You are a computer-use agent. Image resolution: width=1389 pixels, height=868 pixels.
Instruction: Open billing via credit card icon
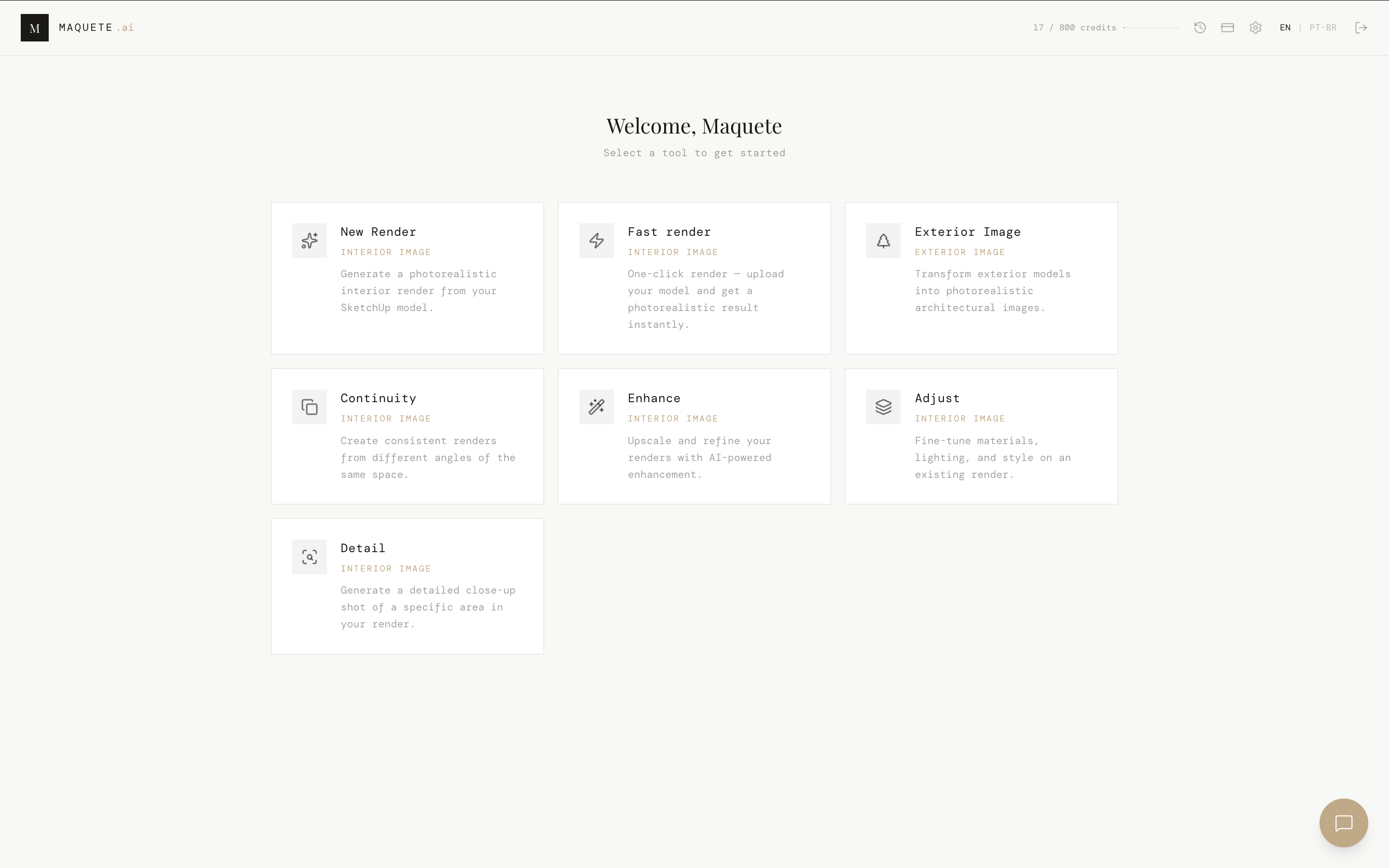pyautogui.click(x=1228, y=27)
